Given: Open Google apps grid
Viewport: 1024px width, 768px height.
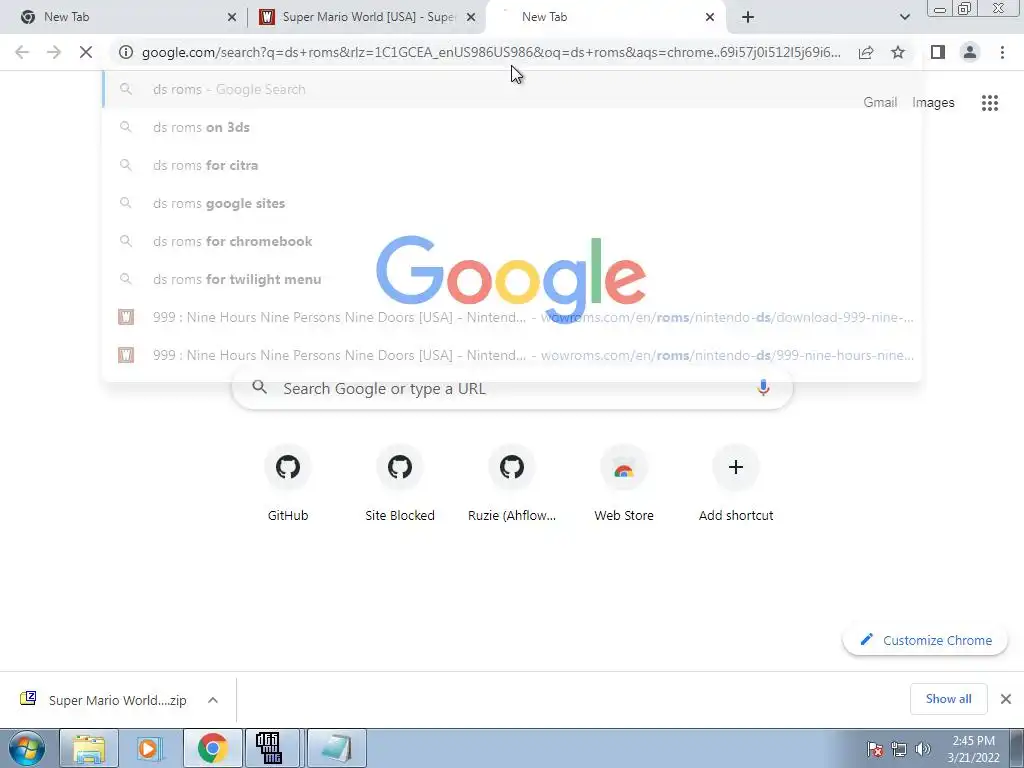Looking at the screenshot, I should tap(990, 103).
